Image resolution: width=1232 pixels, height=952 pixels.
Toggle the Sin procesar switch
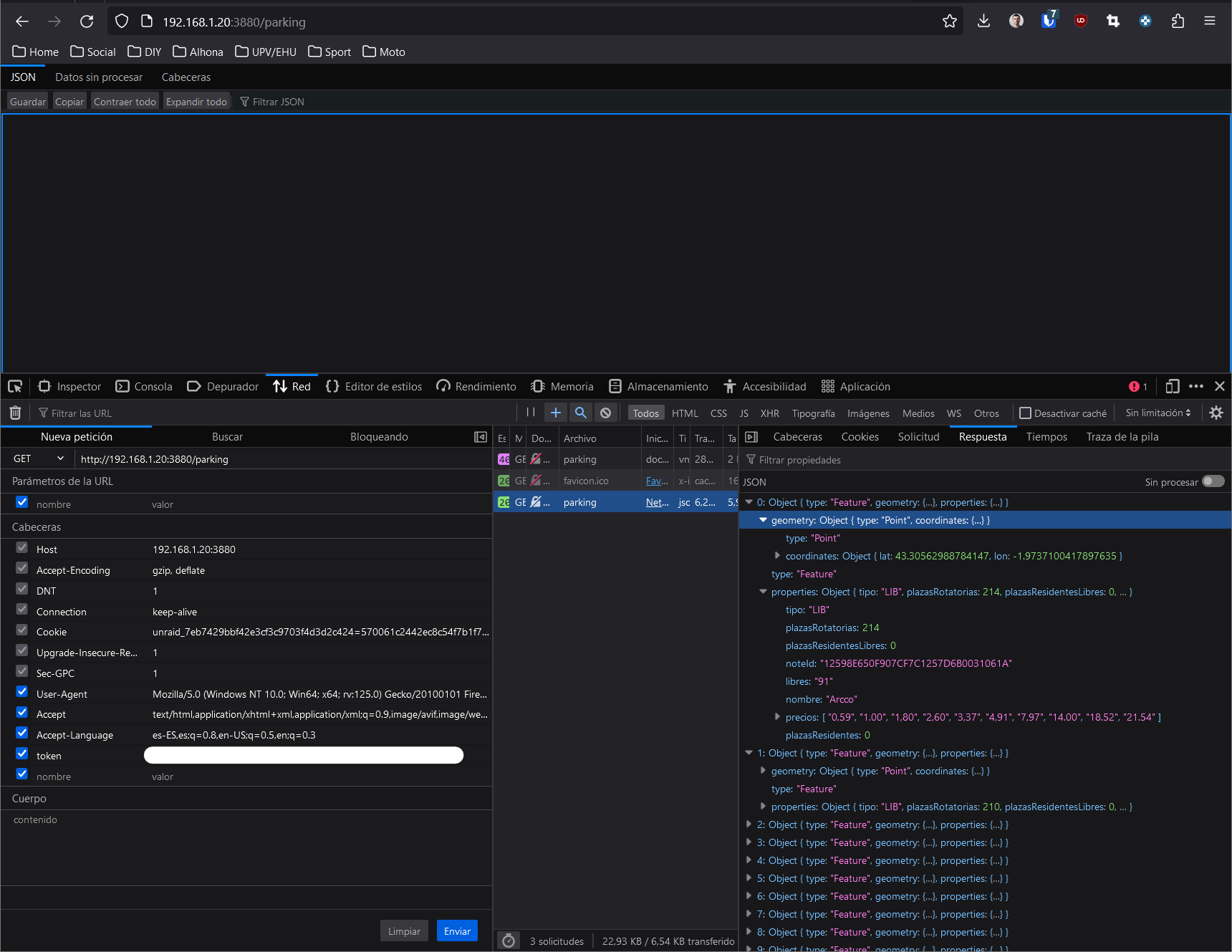pos(1213,481)
